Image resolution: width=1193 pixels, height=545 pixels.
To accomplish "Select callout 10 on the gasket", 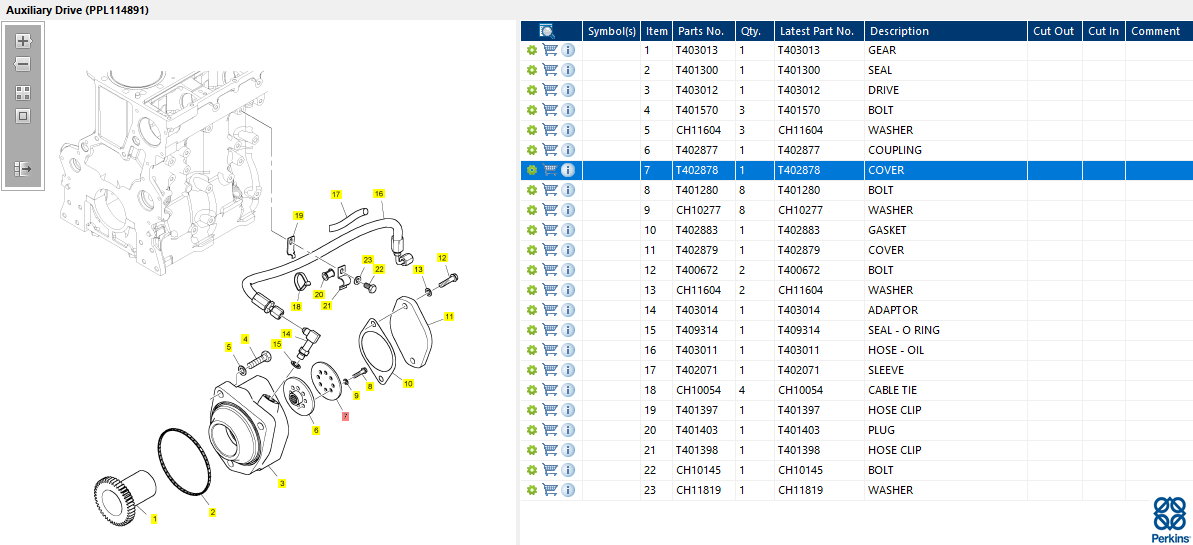I will click(409, 384).
